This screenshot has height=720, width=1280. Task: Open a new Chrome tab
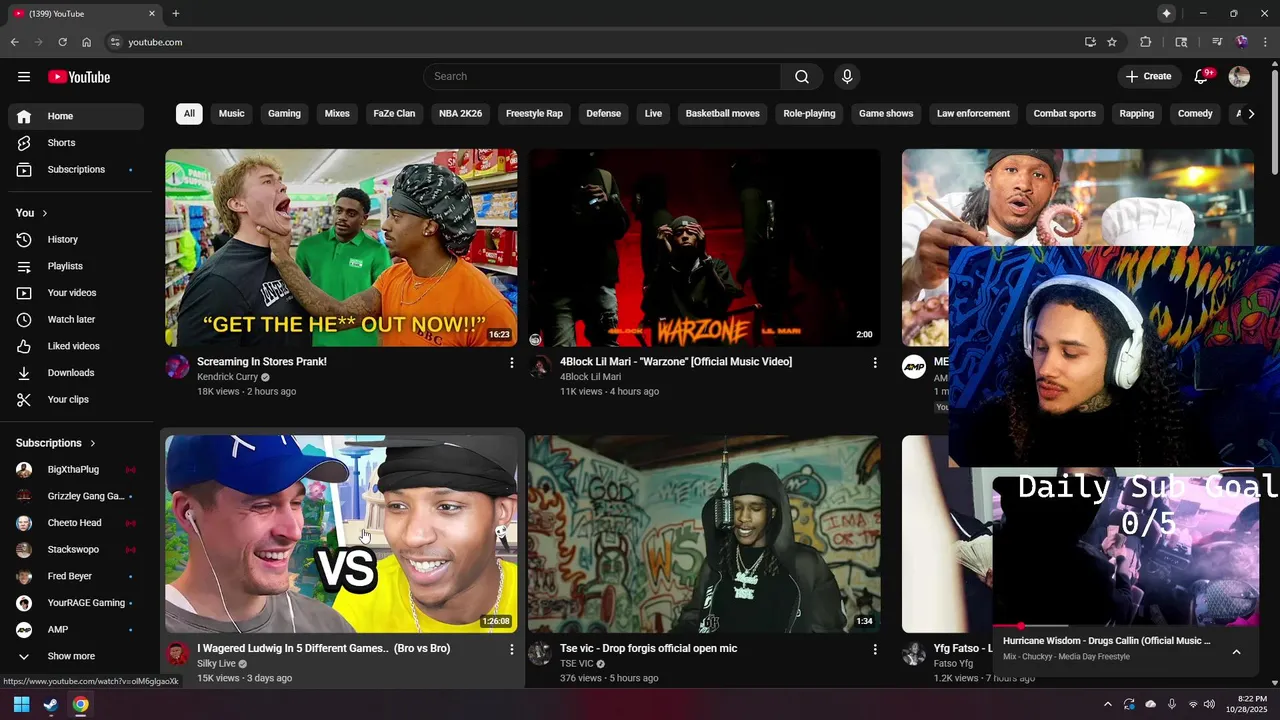tap(176, 14)
